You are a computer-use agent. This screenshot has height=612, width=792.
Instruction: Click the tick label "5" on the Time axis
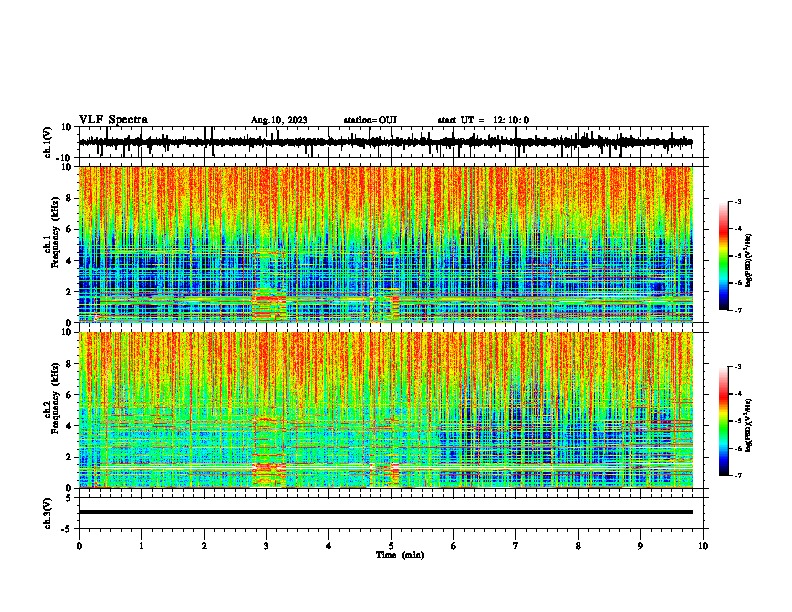coord(391,546)
